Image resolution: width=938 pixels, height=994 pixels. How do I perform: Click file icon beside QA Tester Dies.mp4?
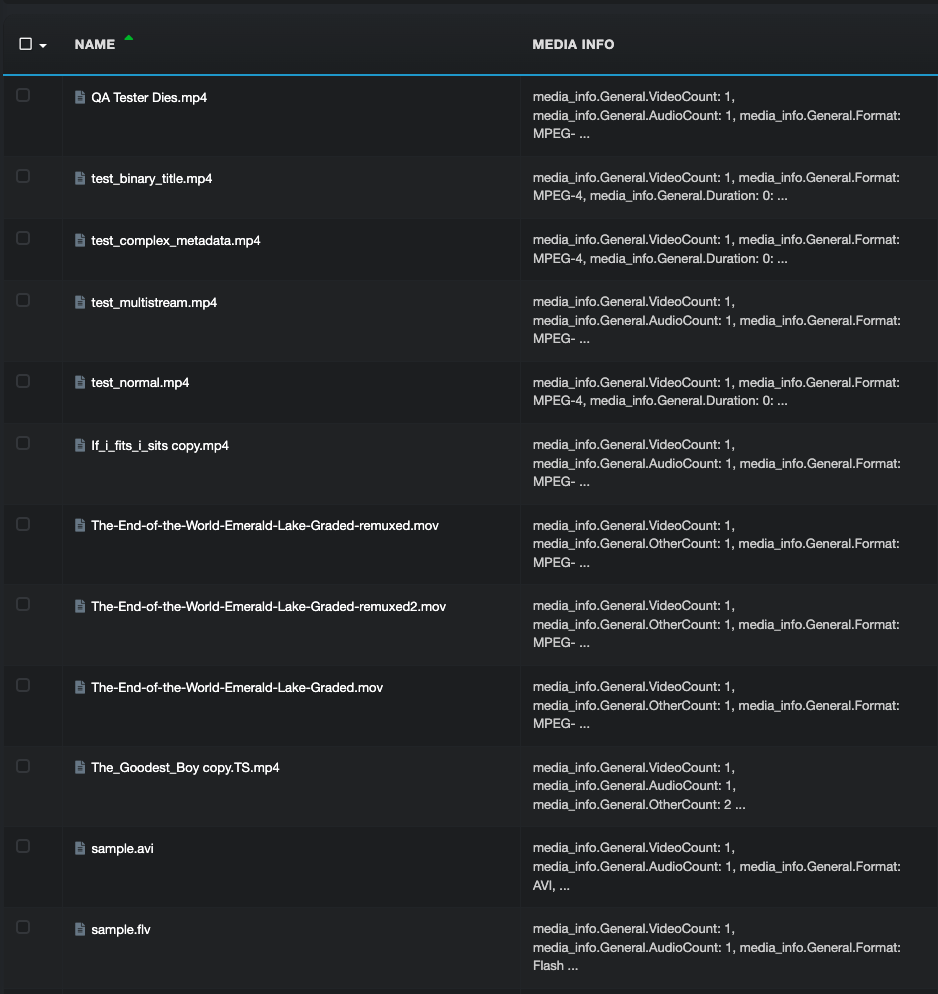point(80,97)
